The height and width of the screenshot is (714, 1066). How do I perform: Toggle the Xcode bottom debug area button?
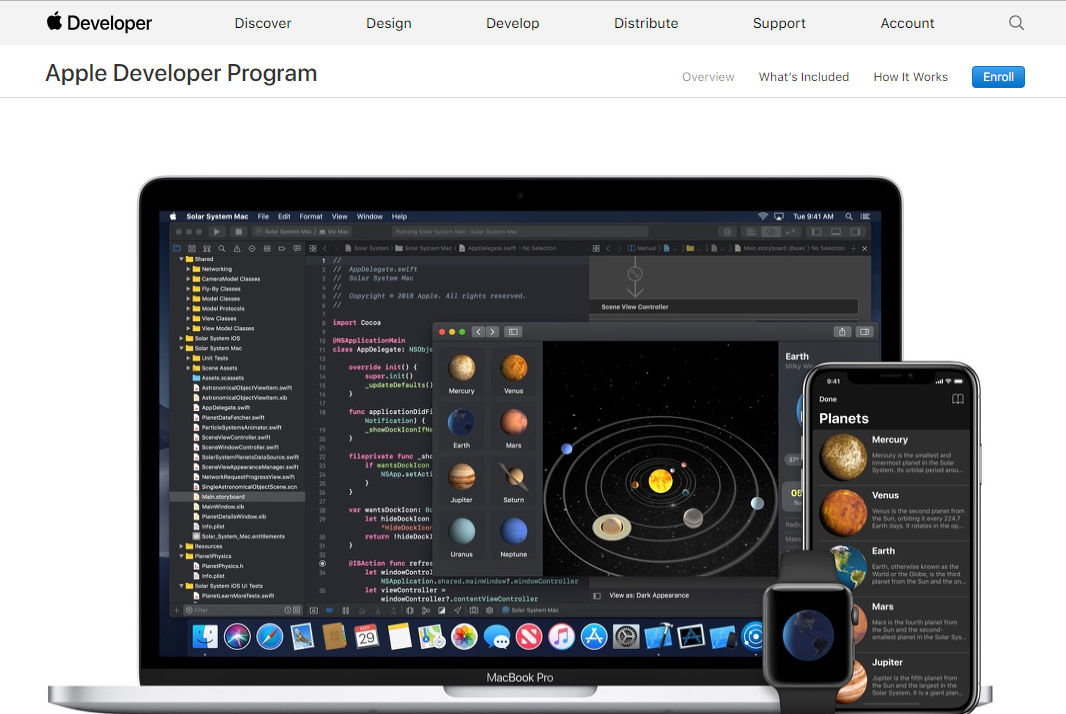pyautogui.click(x=836, y=232)
